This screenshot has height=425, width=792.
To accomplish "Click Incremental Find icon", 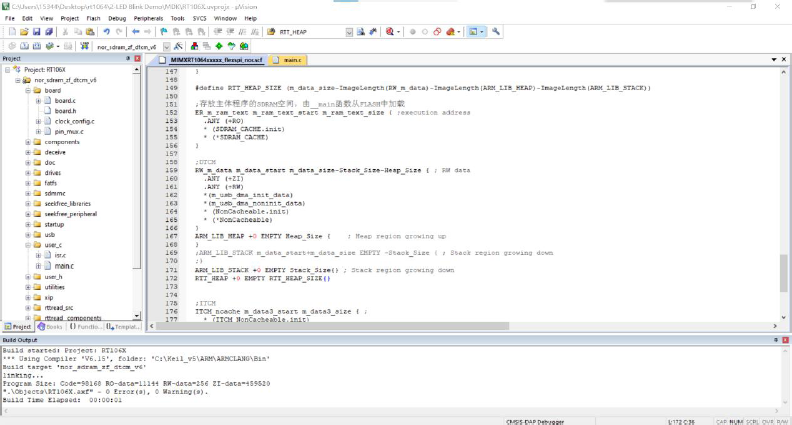I will click(373, 31).
